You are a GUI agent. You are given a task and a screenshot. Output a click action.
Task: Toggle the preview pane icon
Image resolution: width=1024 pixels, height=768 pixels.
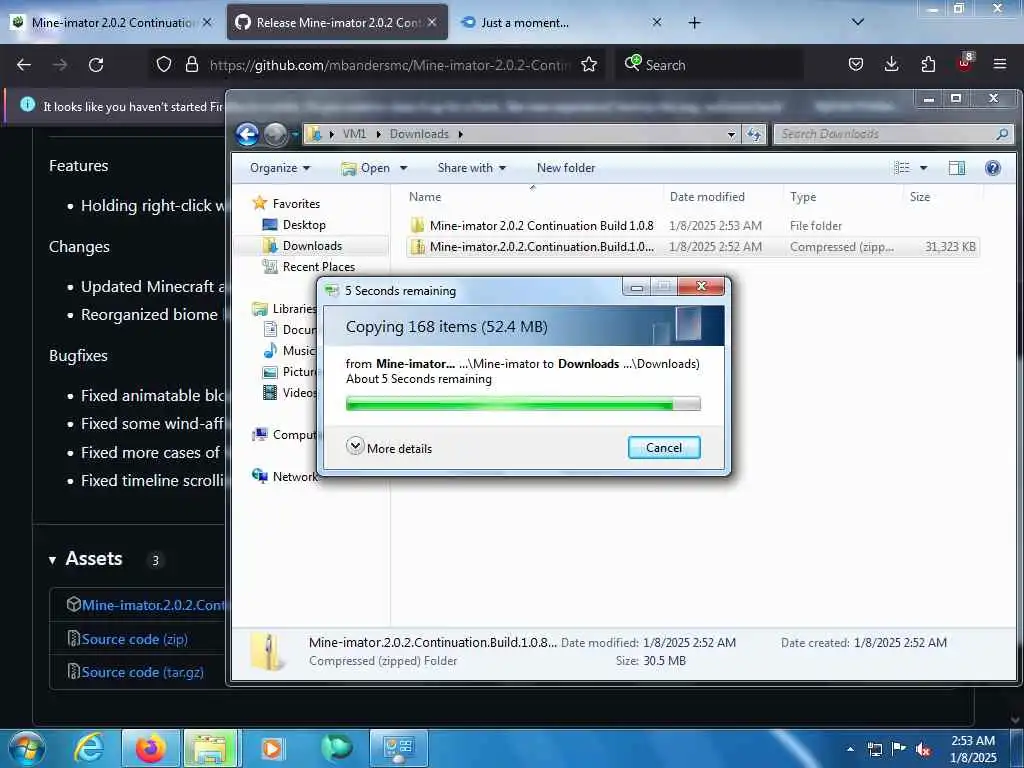pyautogui.click(x=957, y=168)
